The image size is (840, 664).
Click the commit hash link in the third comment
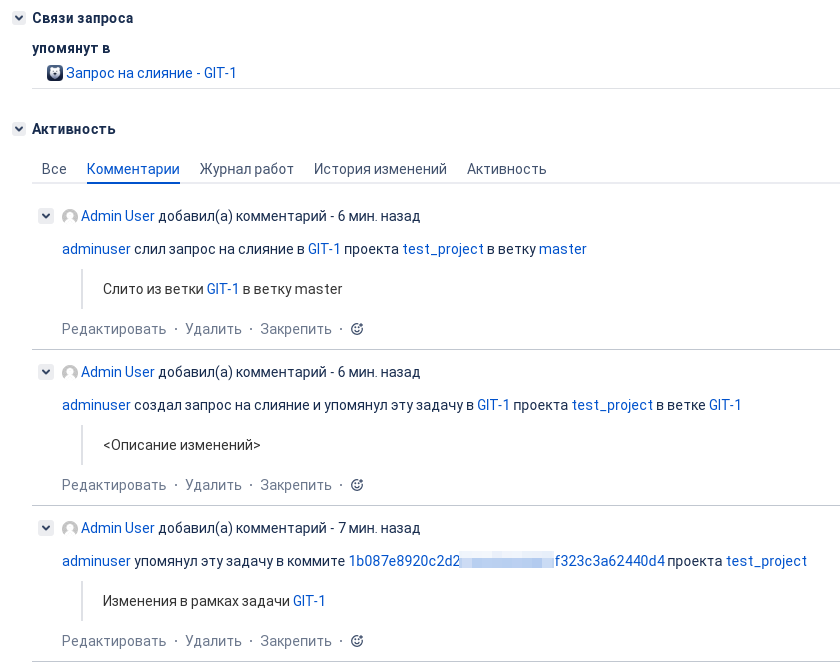pyautogui.click(x=505, y=561)
